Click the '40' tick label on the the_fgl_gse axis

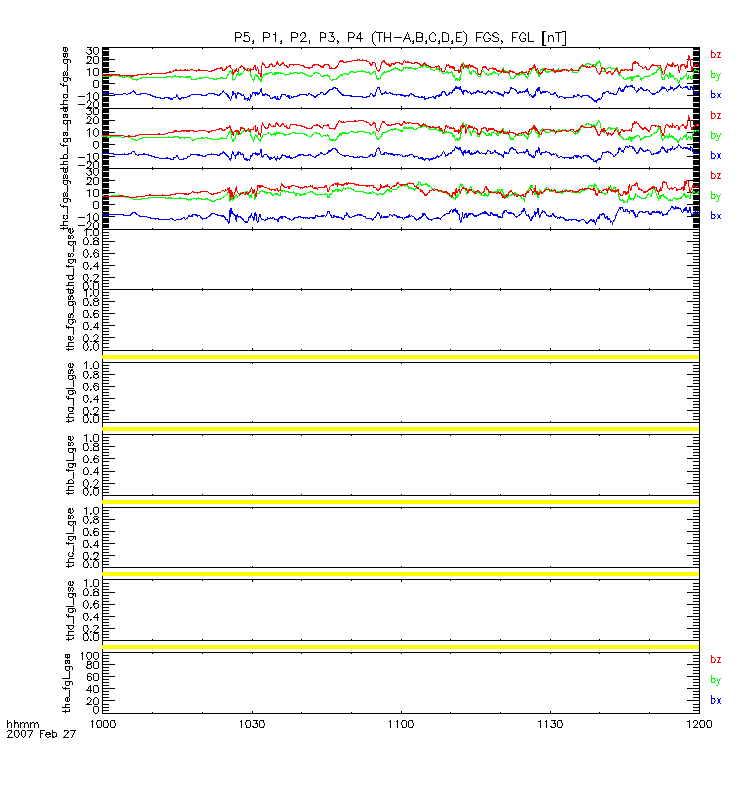click(93, 689)
